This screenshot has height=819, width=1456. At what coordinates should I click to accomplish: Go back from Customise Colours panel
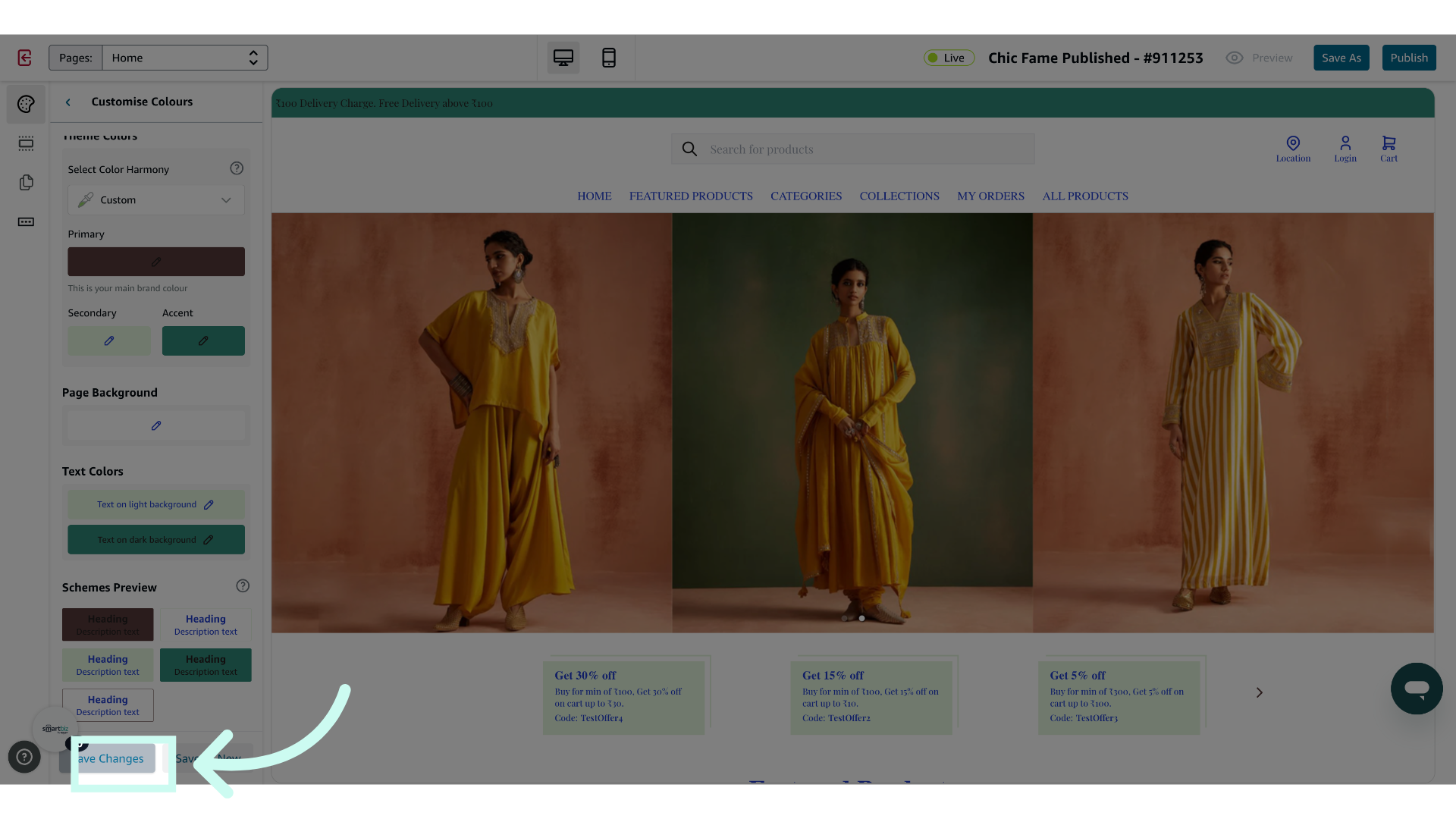pos(68,102)
